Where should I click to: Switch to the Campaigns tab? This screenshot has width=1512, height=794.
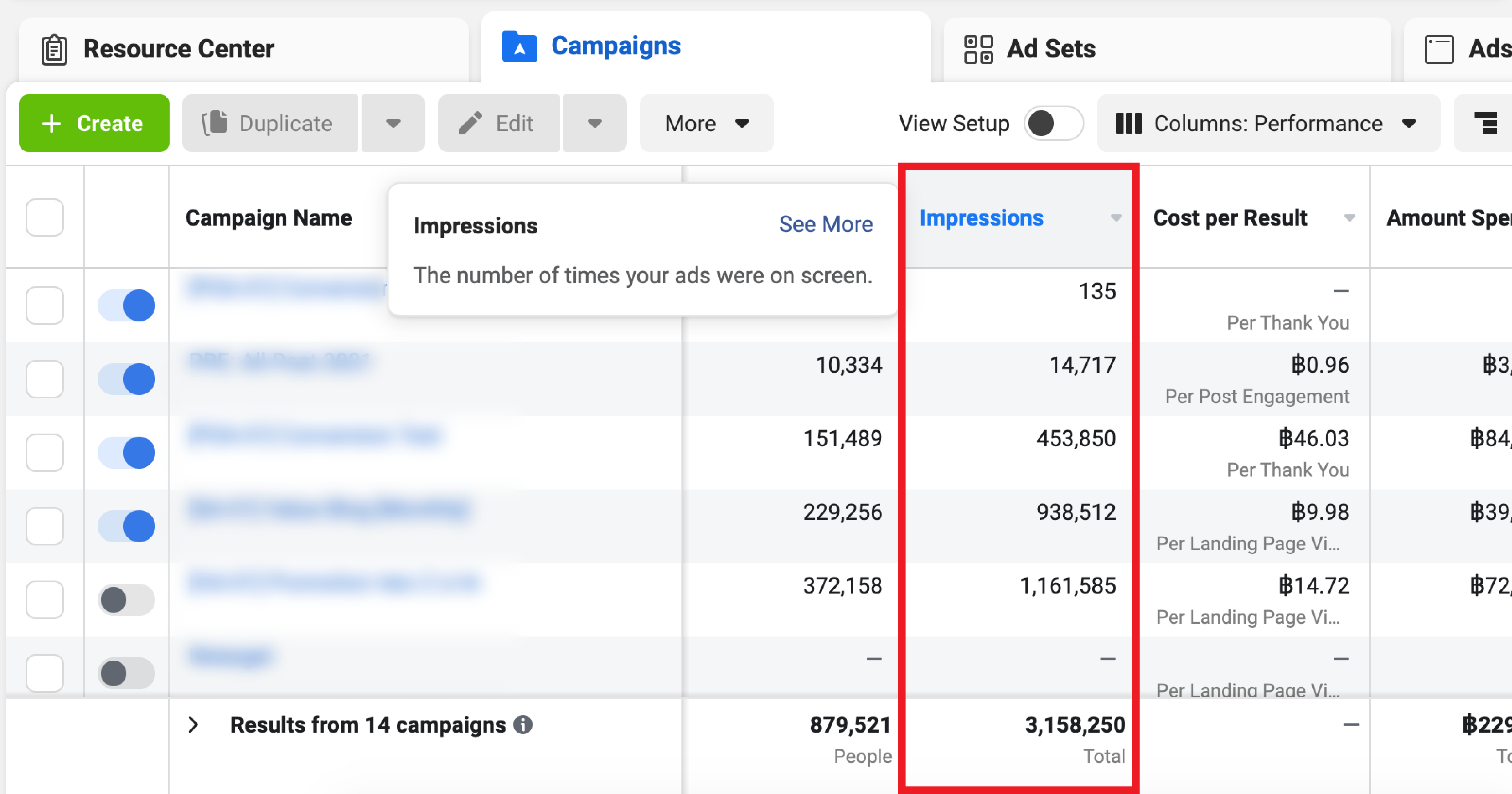click(706, 47)
